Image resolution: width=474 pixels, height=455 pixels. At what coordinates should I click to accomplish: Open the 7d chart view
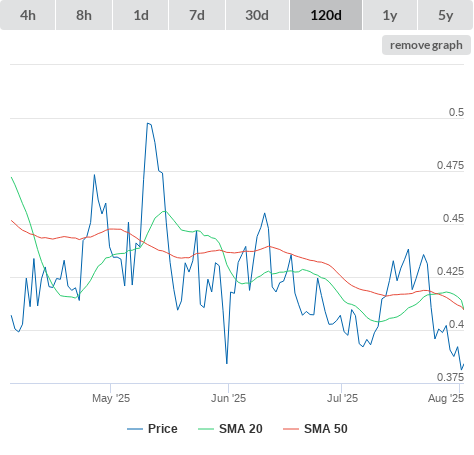197,15
